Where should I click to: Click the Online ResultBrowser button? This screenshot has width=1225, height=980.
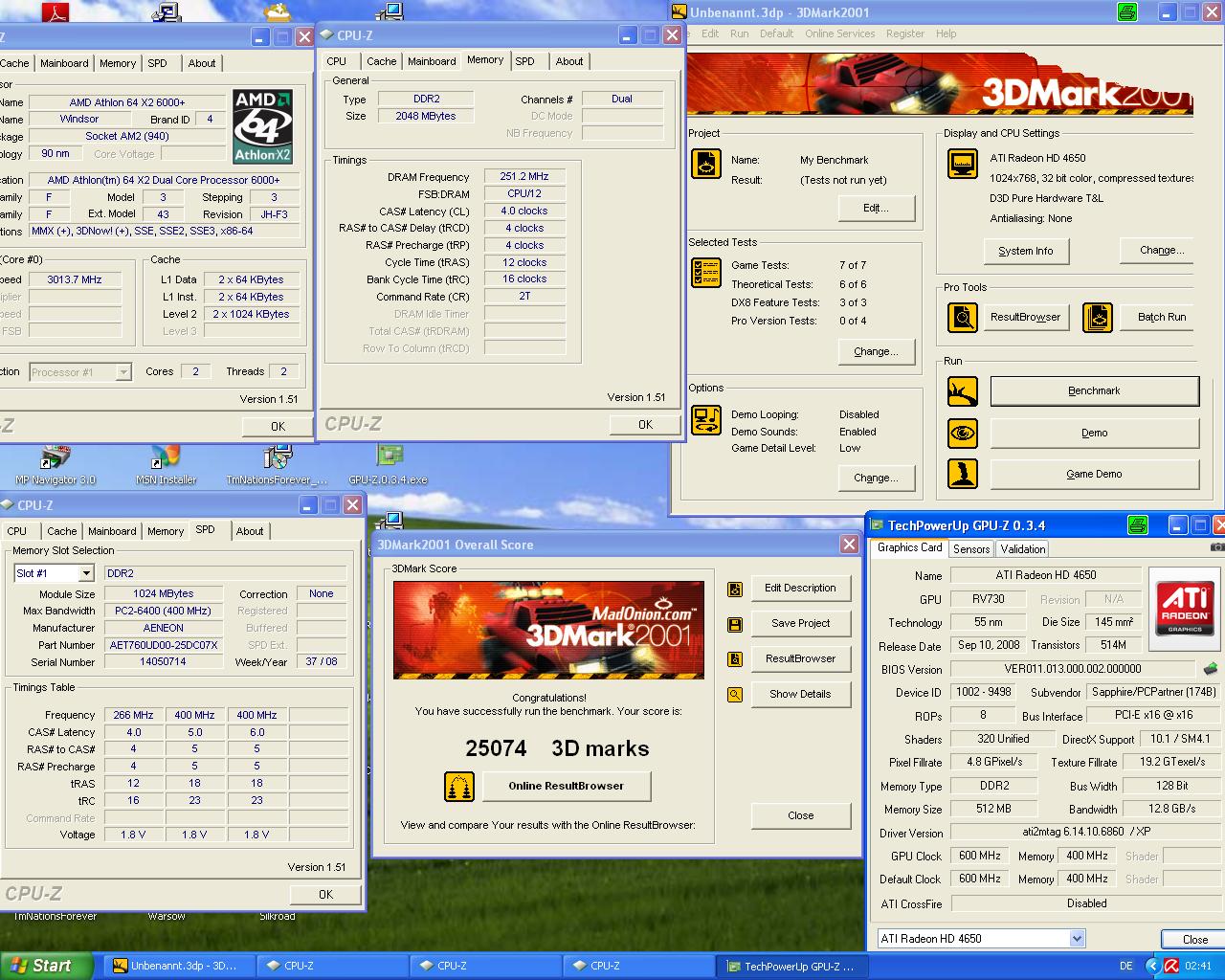coord(566,787)
